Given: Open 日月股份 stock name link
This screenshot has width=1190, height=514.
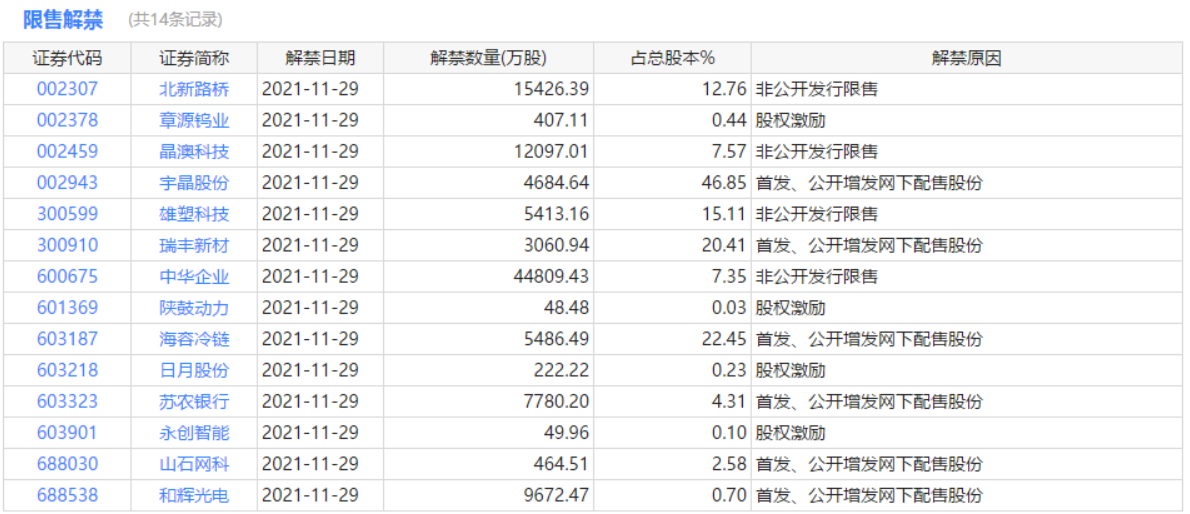Looking at the screenshot, I should (x=194, y=371).
